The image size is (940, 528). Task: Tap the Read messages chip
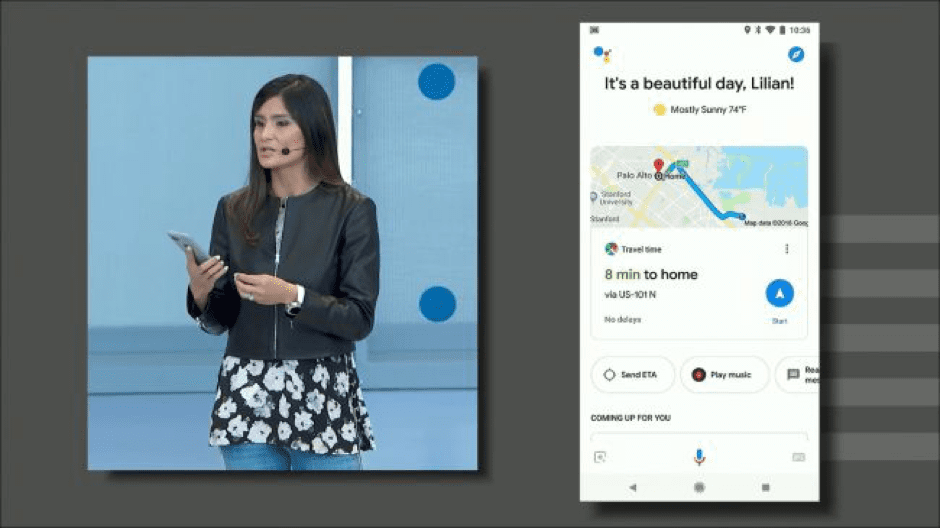click(x=799, y=375)
